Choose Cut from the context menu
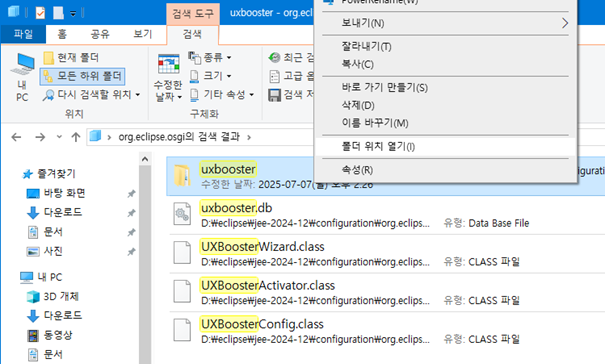This screenshot has width=605, height=364. (445, 47)
